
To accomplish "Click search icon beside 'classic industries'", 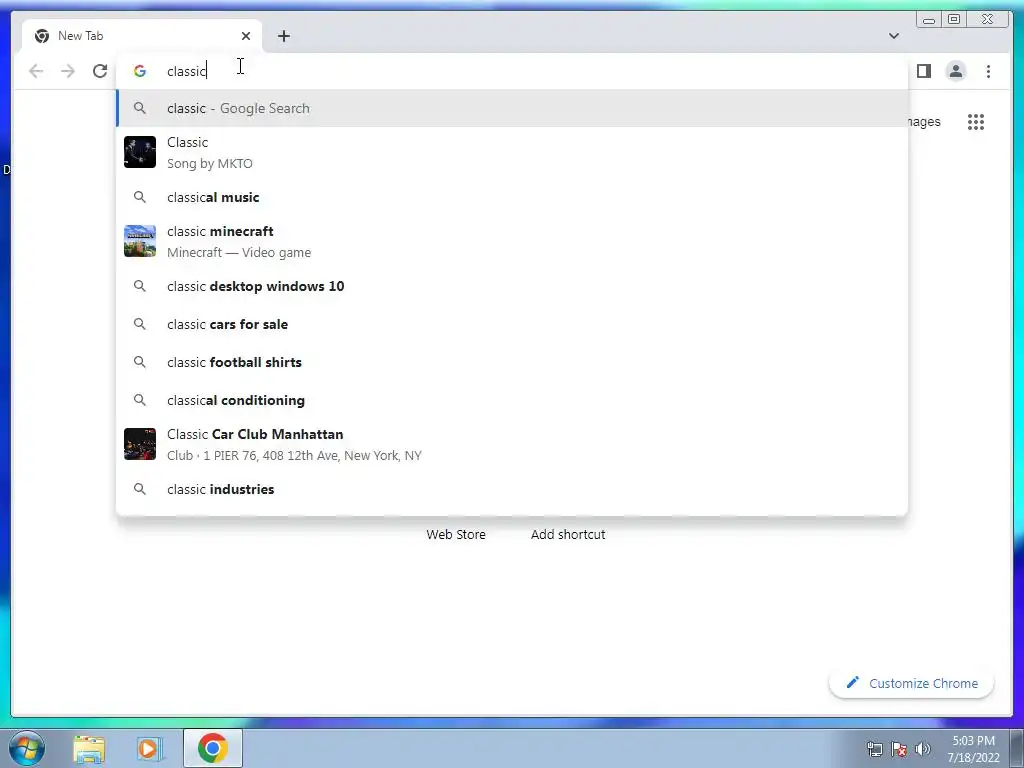I will pyautogui.click(x=140, y=489).
